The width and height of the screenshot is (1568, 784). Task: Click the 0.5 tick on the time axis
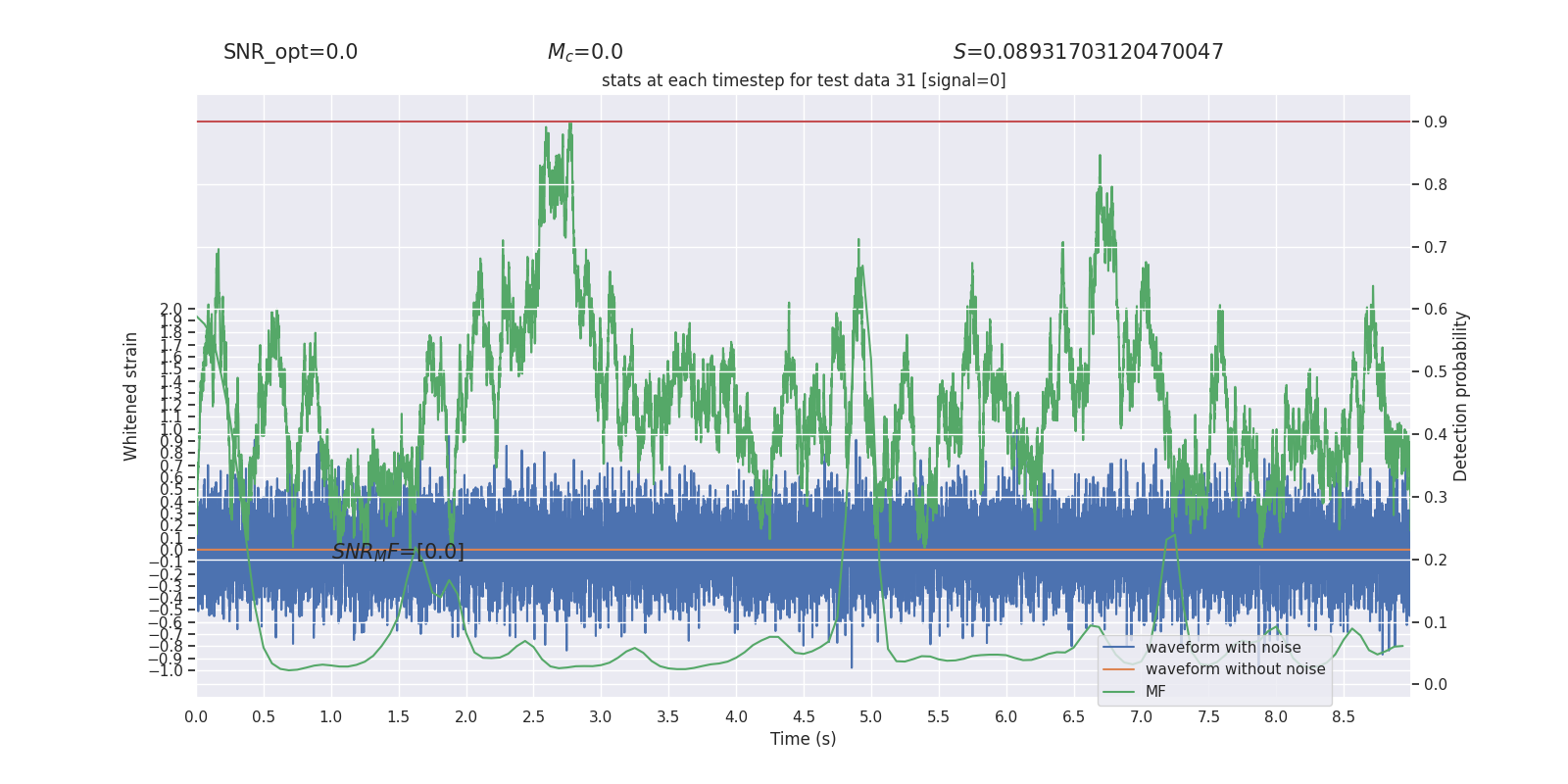(x=264, y=716)
